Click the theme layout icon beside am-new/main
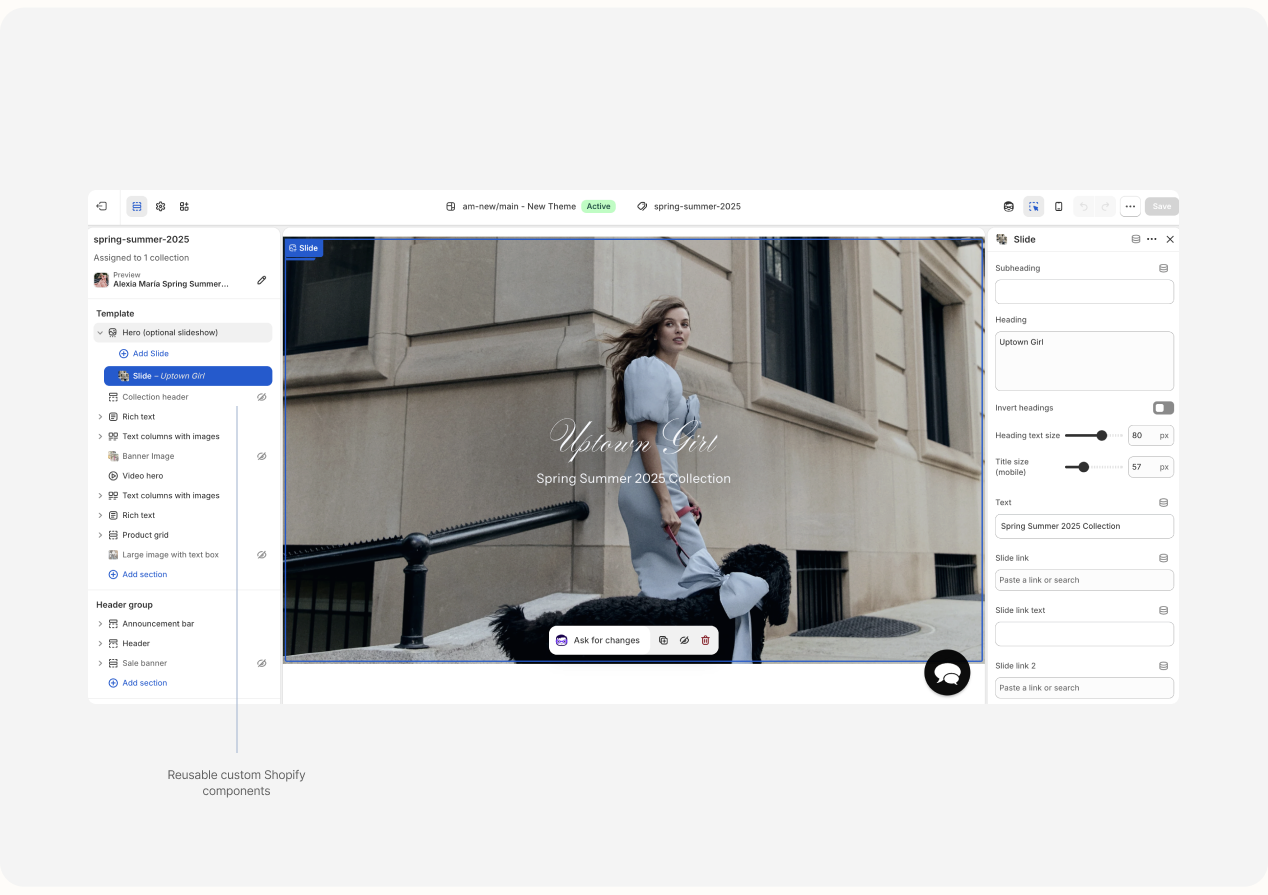 click(451, 206)
